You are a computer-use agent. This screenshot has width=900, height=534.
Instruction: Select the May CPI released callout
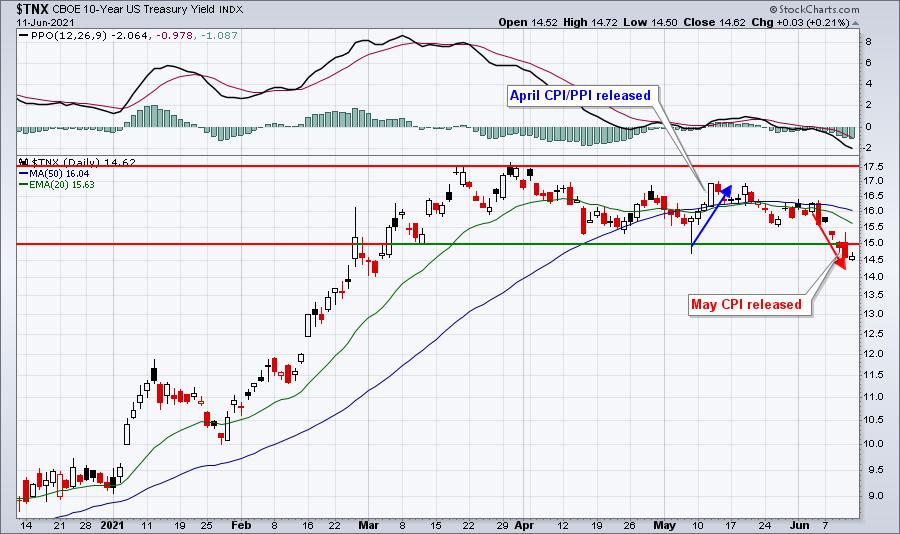746,304
